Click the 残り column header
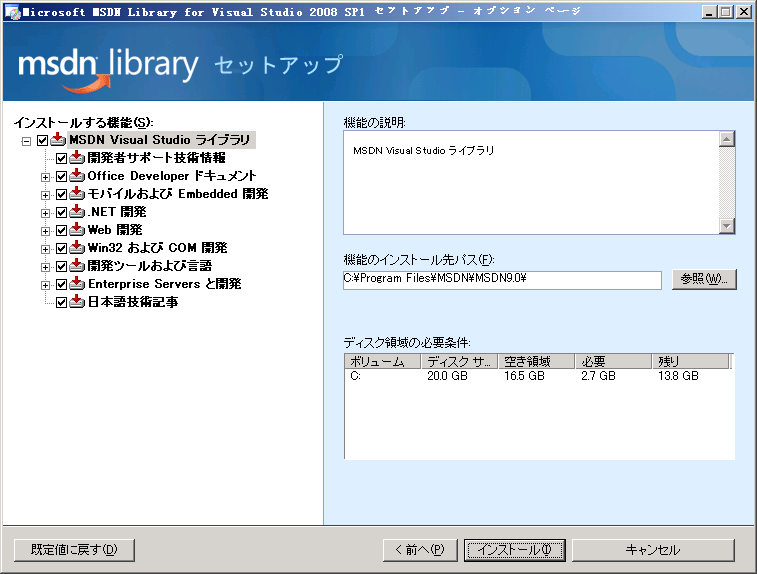The image size is (757, 574). coord(691,361)
